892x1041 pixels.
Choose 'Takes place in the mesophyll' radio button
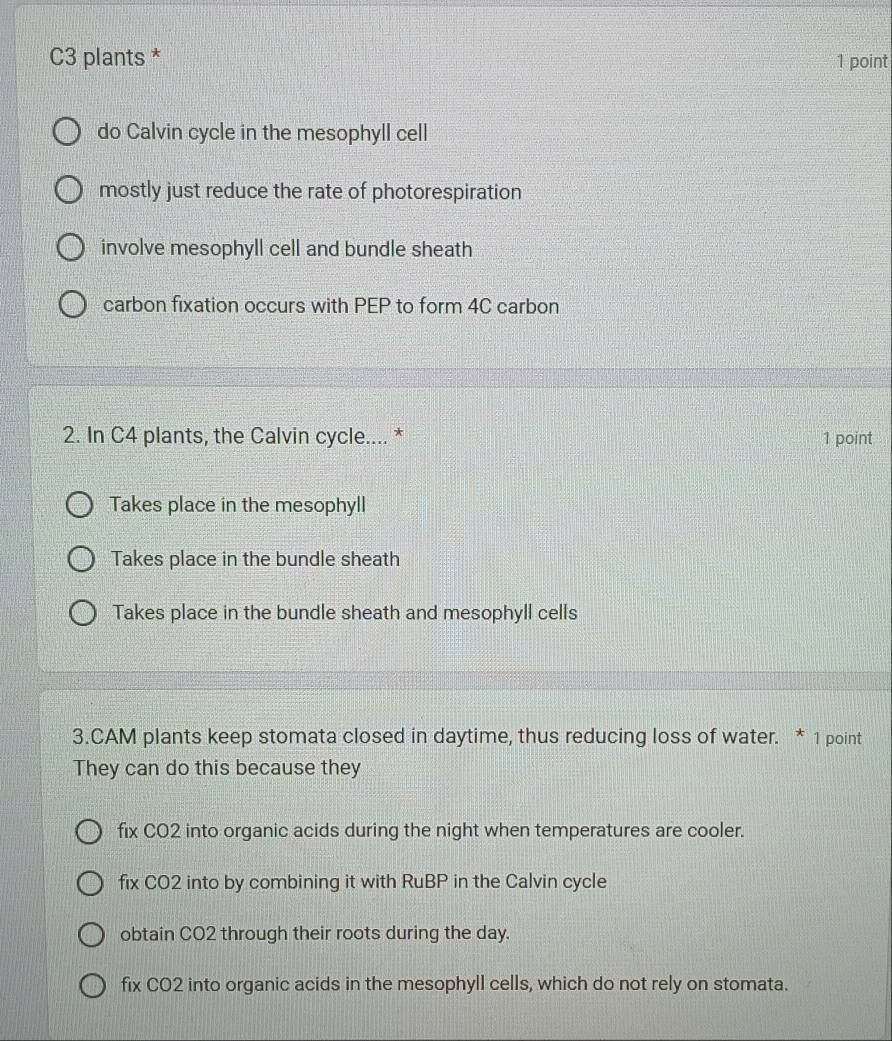(x=81, y=506)
